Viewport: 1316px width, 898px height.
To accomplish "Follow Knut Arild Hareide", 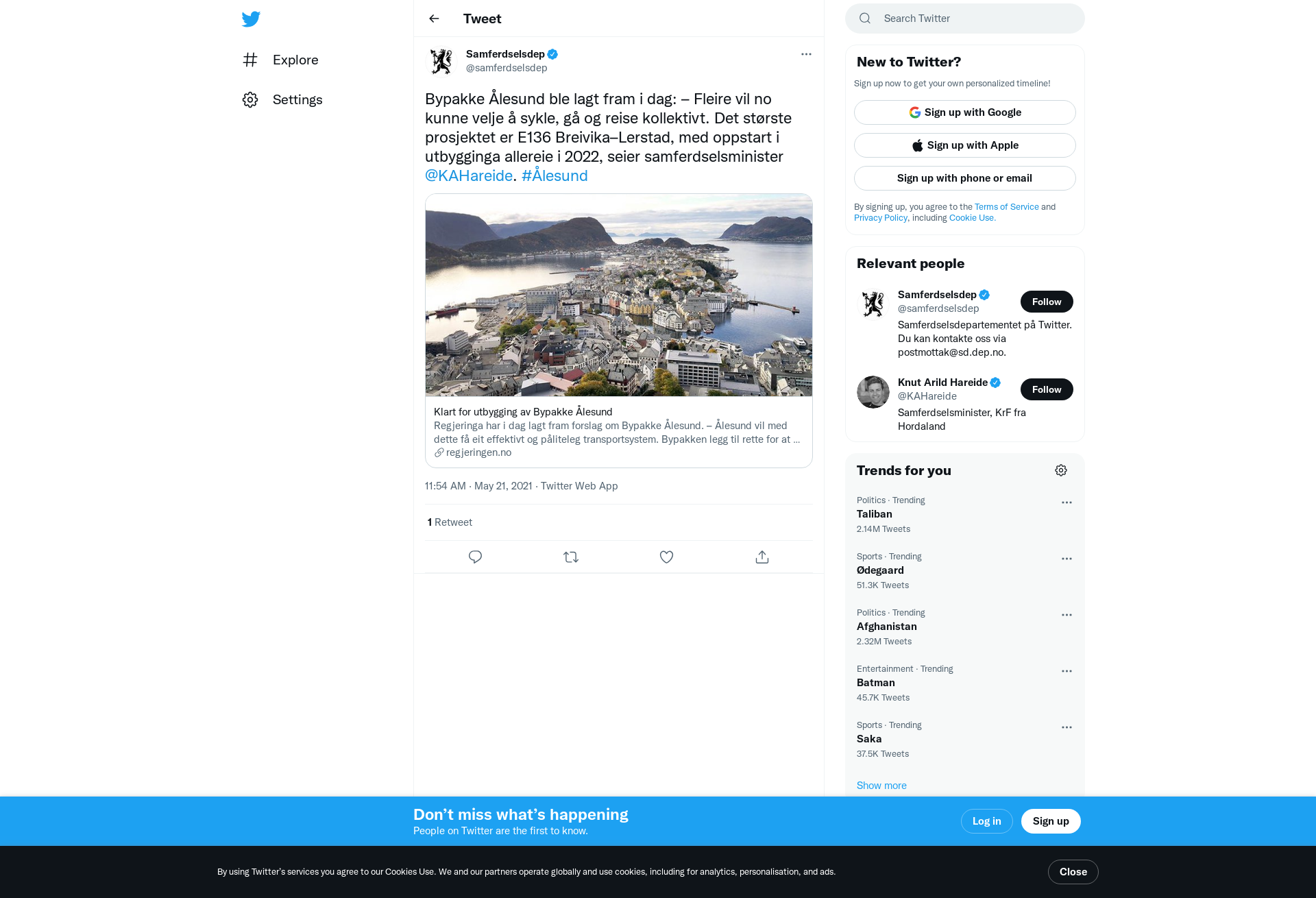I will click(1047, 389).
